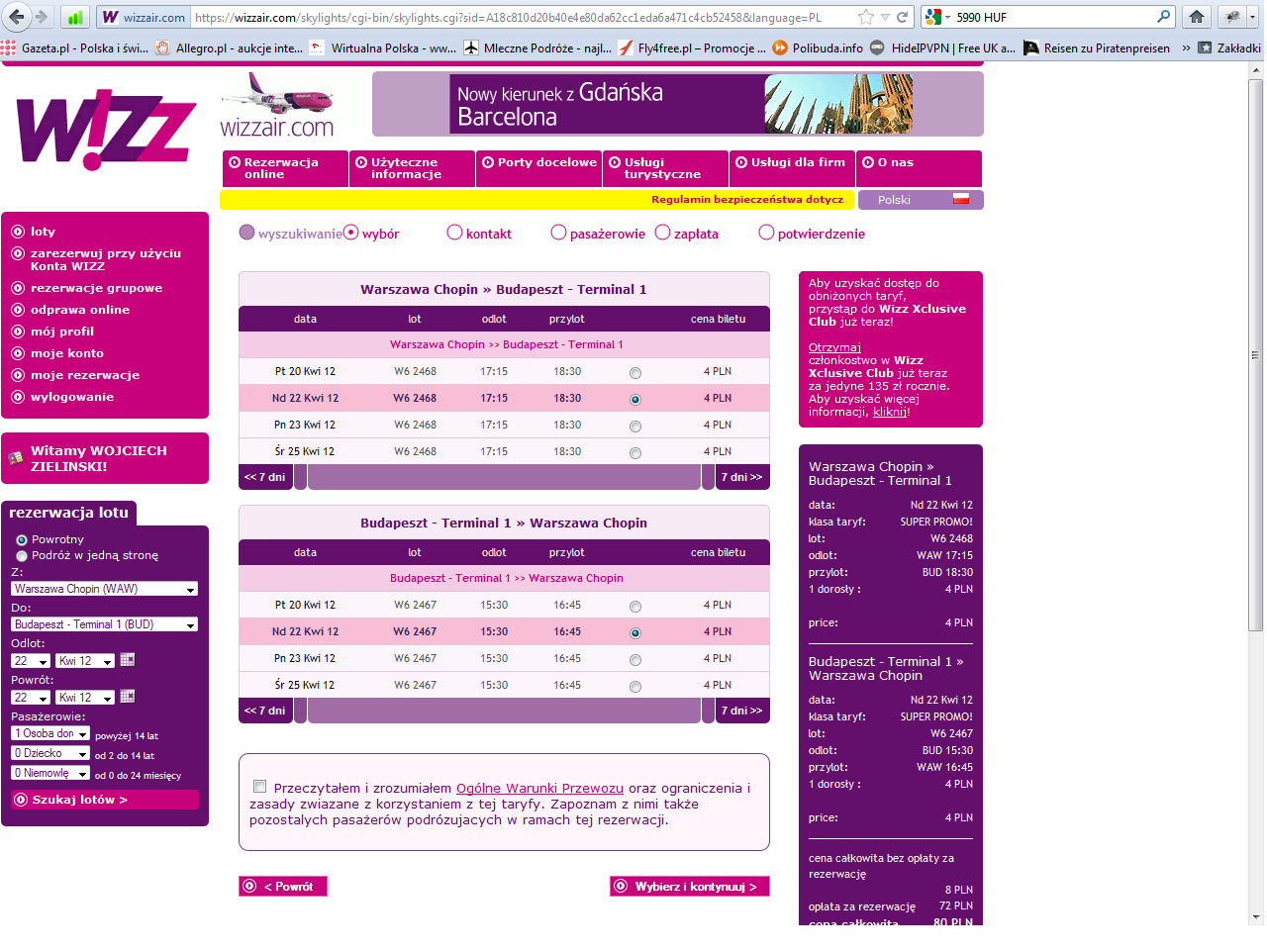The height and width of the screenshot is (952, 1267).
Task: Open Usługi turystyczne menu
Action: pyautogui.click(x=665, y=168)
